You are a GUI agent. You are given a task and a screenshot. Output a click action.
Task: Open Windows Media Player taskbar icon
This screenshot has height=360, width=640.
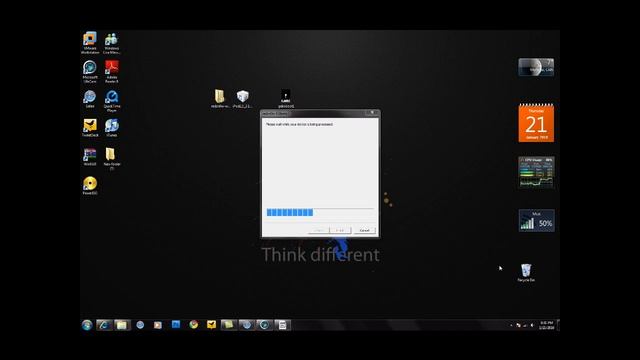158,325
